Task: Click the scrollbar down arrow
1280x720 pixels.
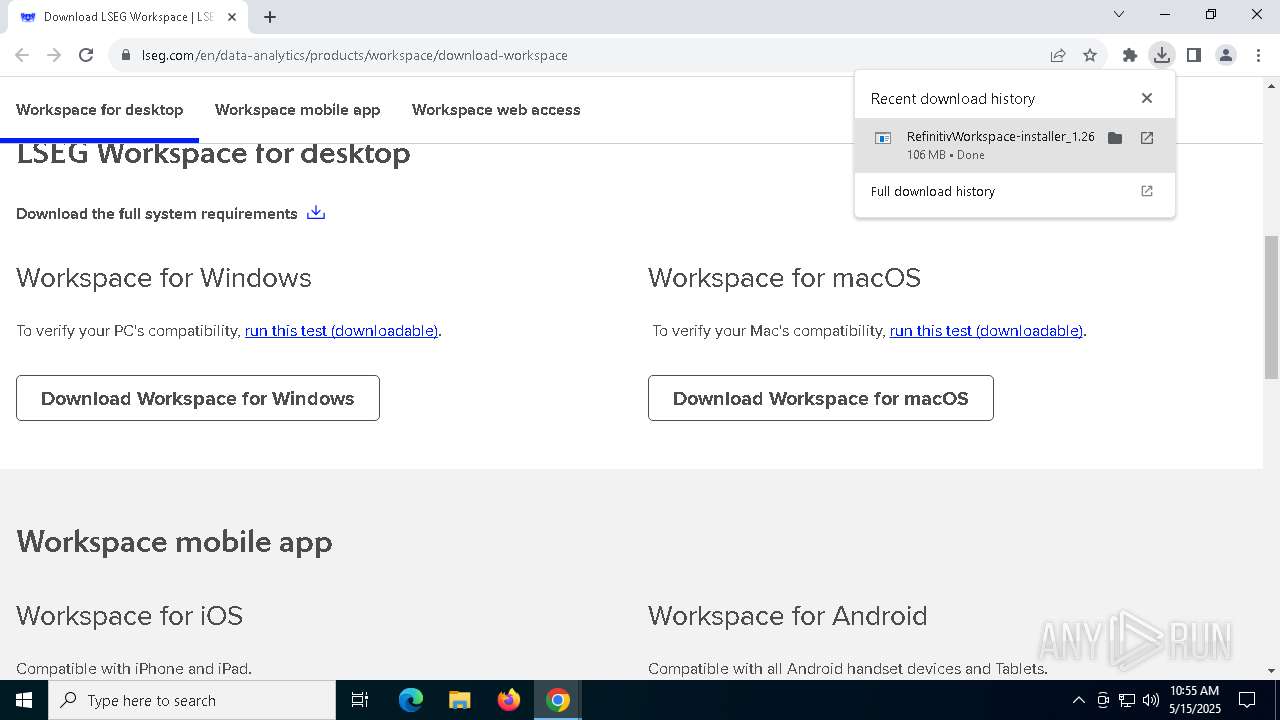Action: pyautogui.click(x=1271, y=671)
